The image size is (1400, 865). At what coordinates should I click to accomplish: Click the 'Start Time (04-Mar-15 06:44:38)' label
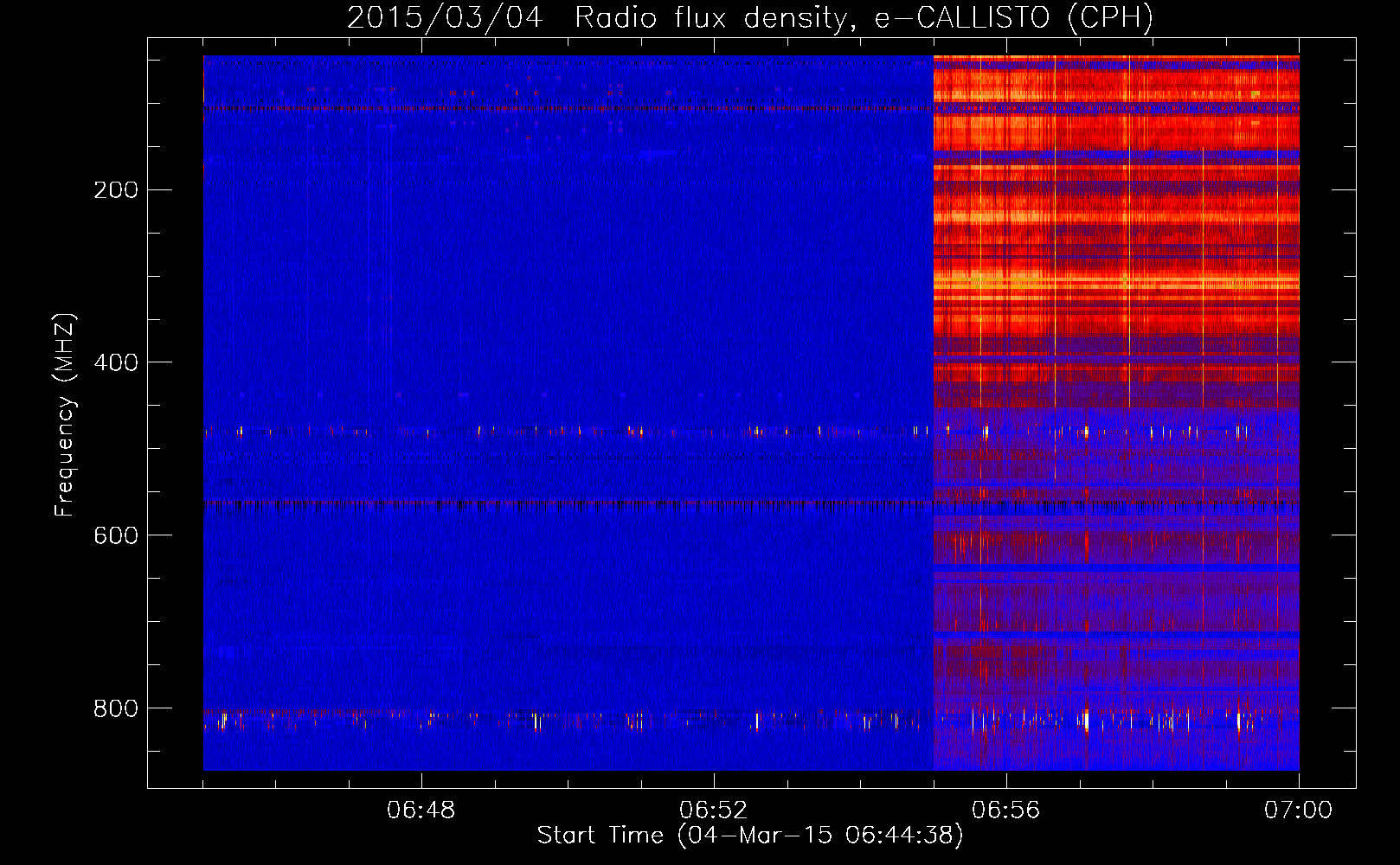coord(750,836)
